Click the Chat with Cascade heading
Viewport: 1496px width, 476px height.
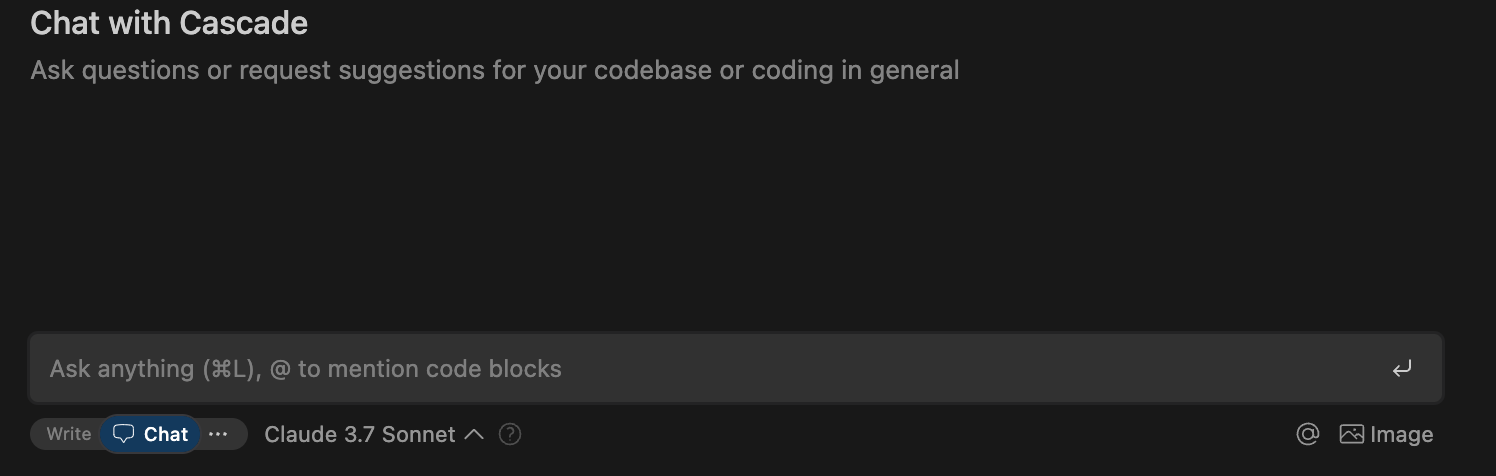point(169,23)
